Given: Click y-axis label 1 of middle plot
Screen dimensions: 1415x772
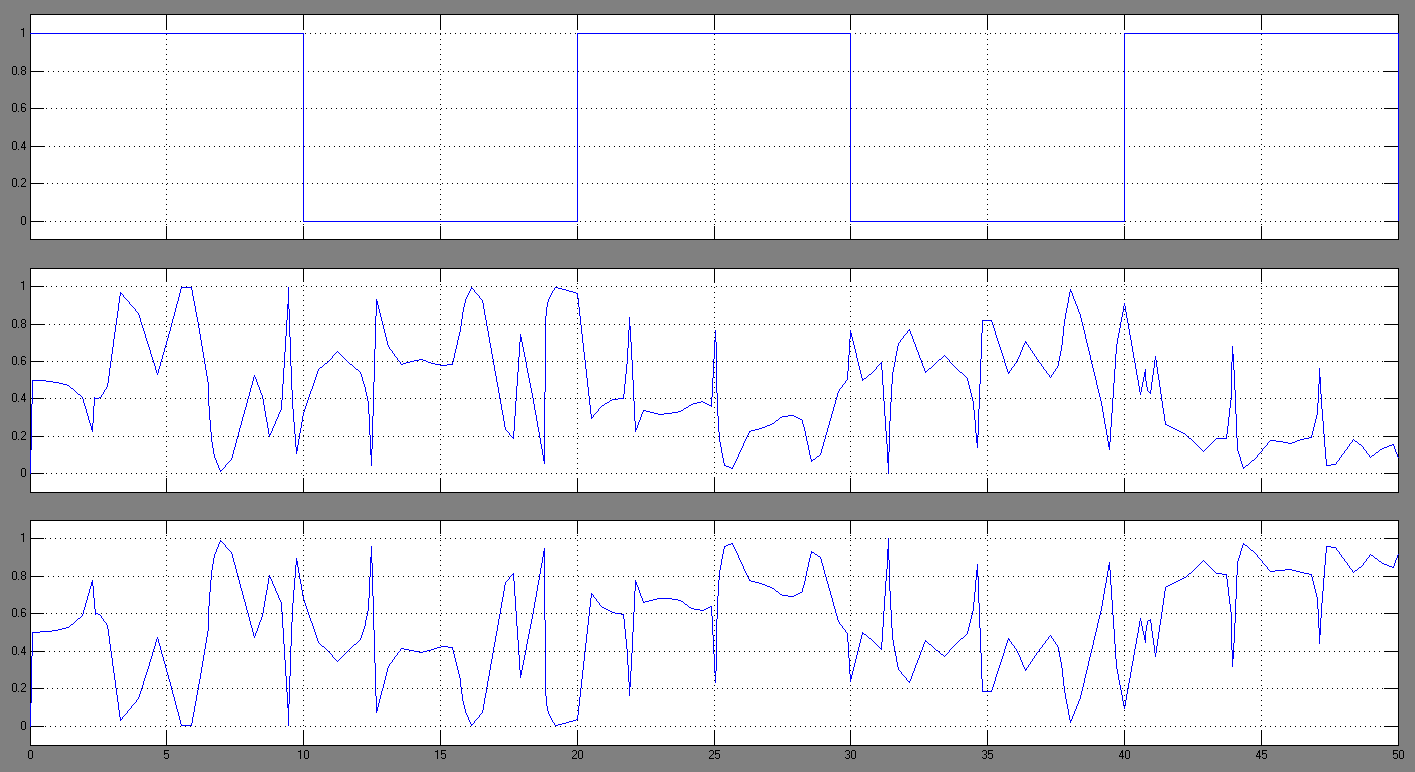Looking at the screenshot, I should coord(22,287).
